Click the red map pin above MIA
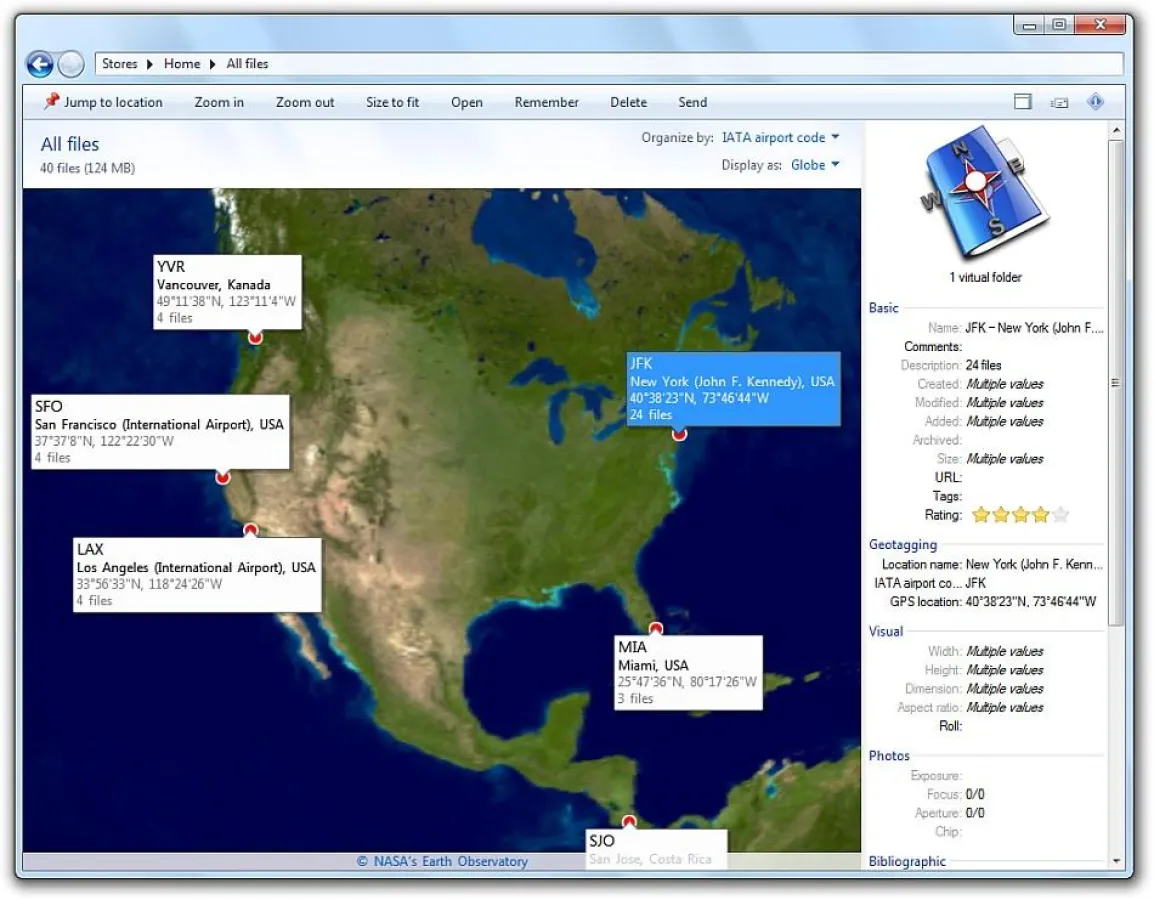Screen dimensions: 1154x900 point(656,628)
